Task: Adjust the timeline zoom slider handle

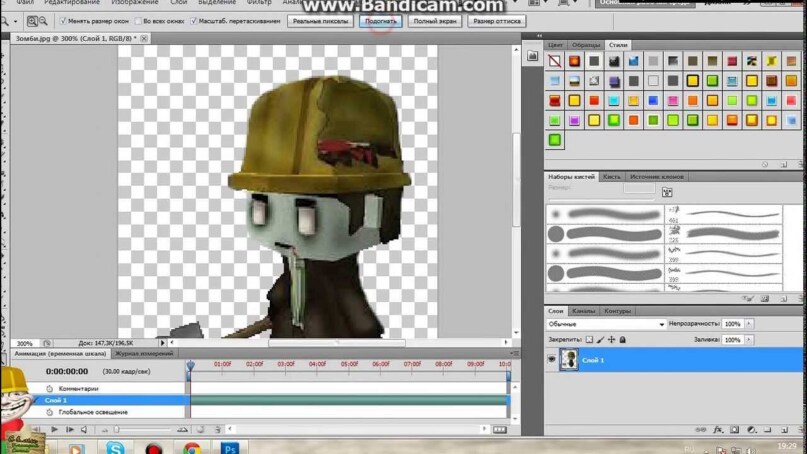Action: [x=117, y=429]
